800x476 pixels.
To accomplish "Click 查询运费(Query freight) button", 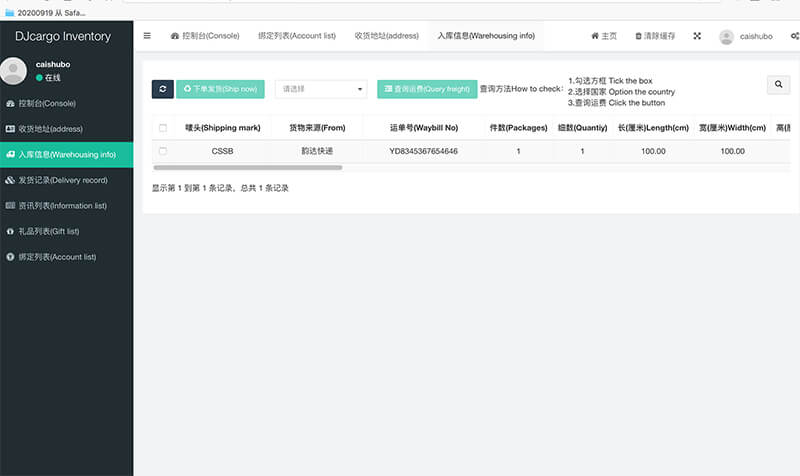I will tap(427, 89).
